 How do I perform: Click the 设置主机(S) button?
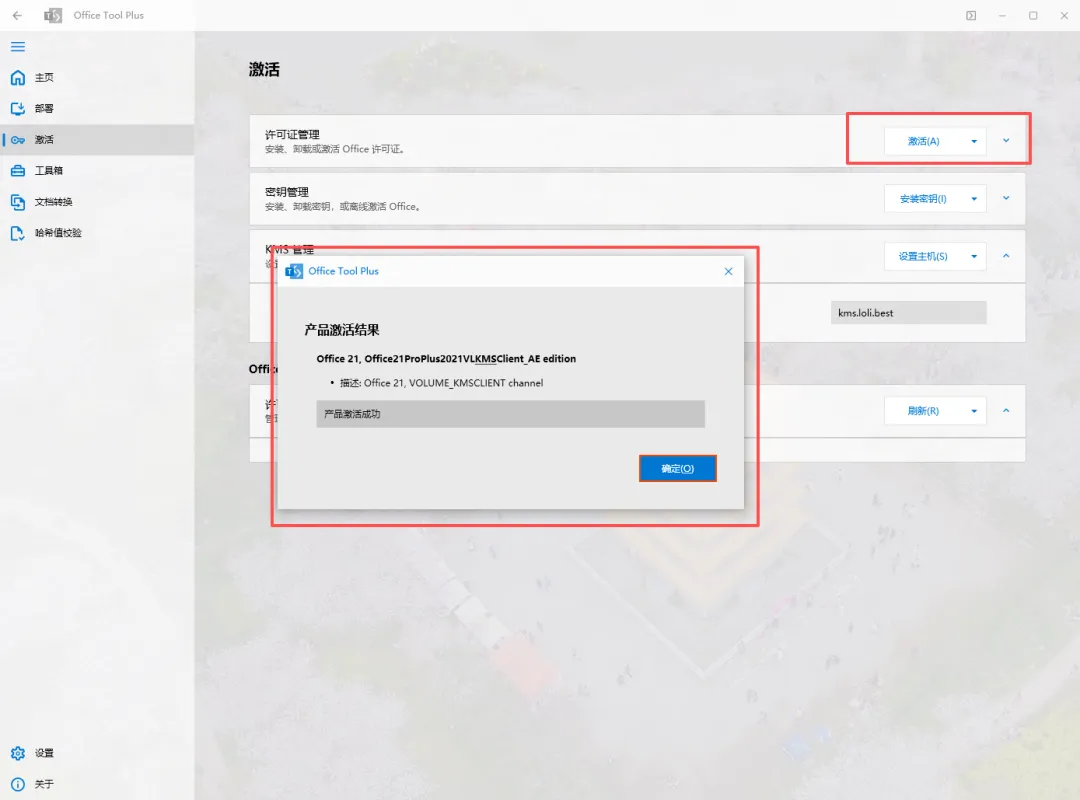[x=923, y=256]
